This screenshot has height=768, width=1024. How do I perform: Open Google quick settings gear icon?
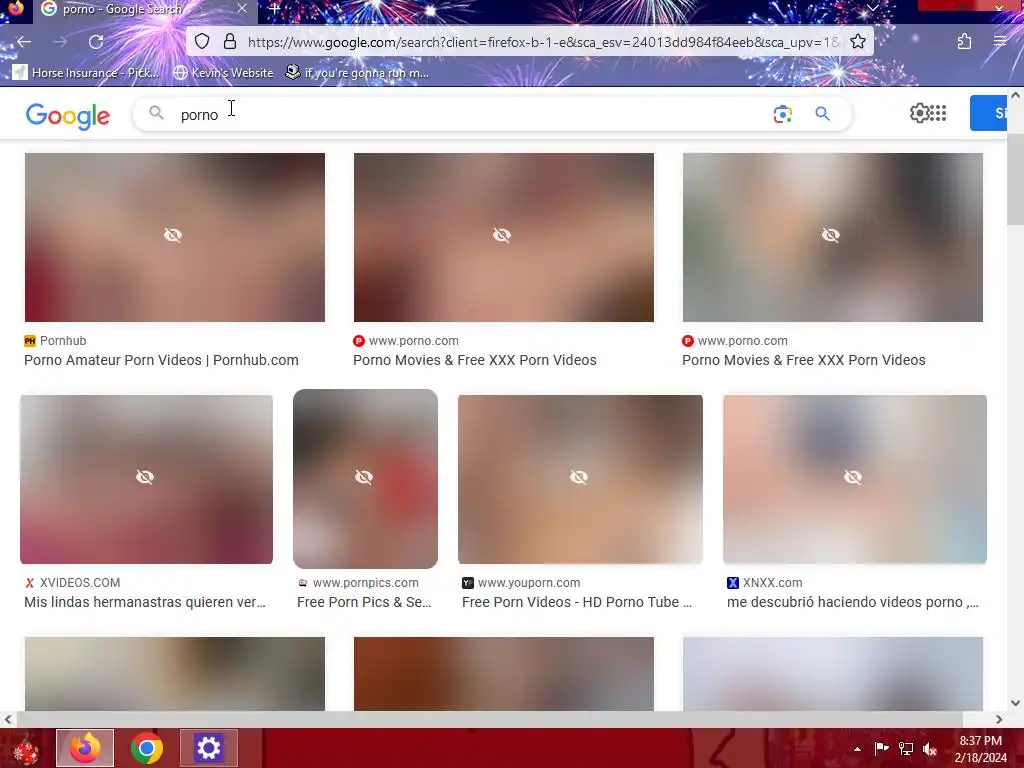pyautogui.click(x=919, y=113)
